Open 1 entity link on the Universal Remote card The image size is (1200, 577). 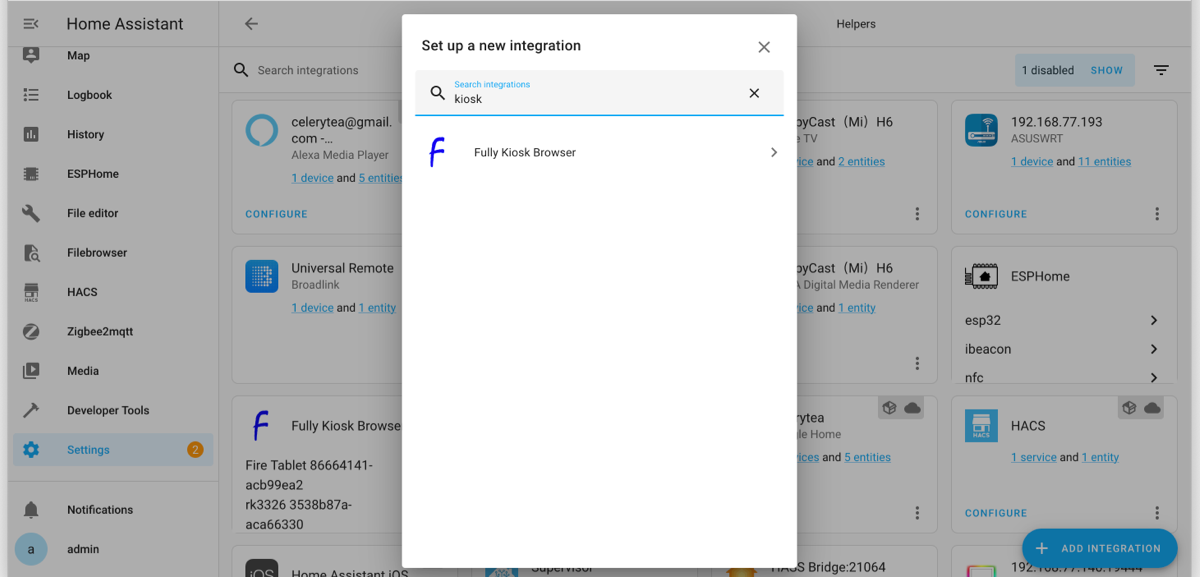(x=377, y=308)
